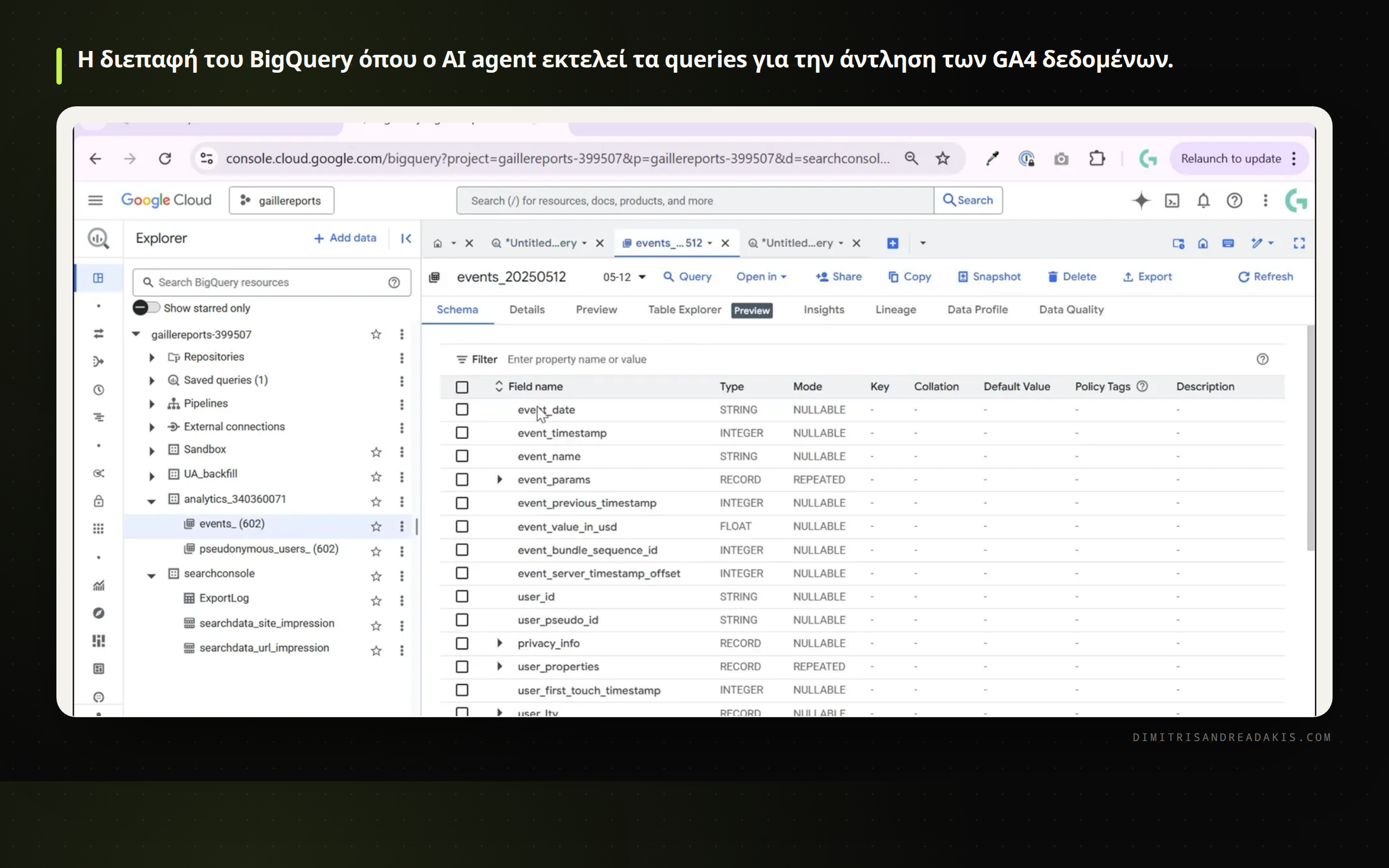Open the Gemini sparkle assistant icon
Screen dimensions: 1389x868
point(1141,200)
